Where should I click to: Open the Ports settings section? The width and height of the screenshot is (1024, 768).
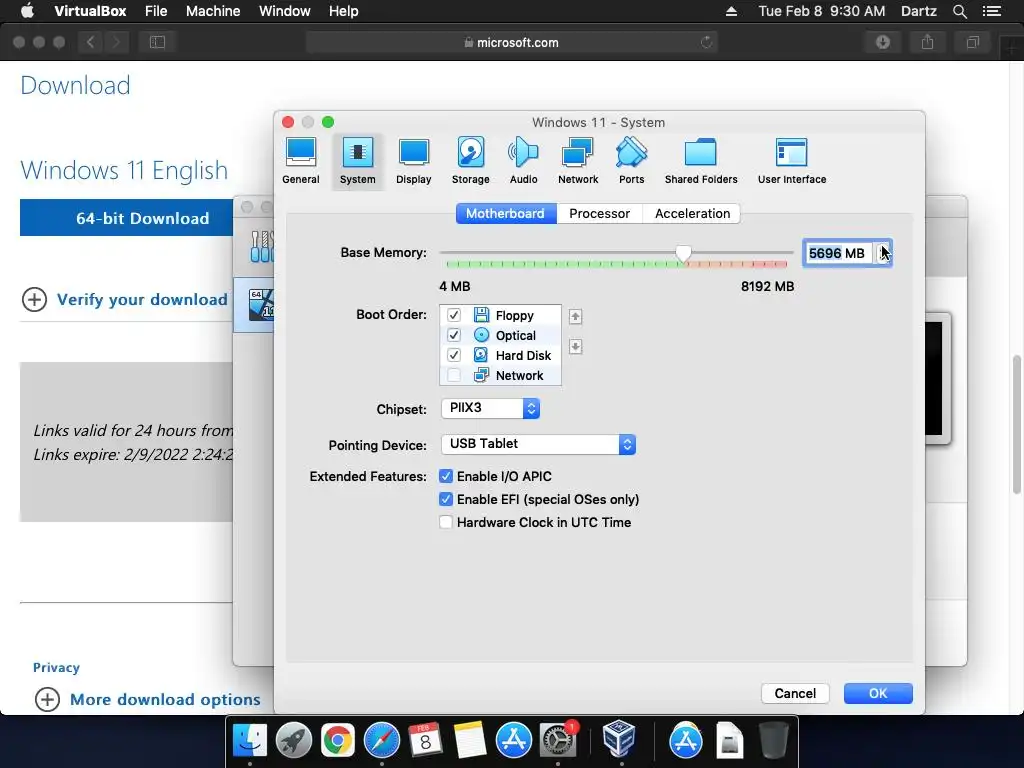[x=632, y=161]
